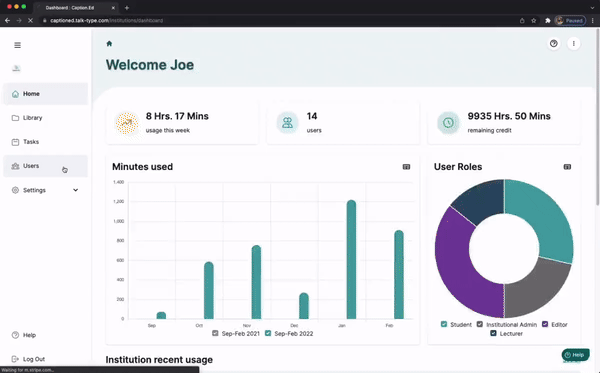Image resolution: width=600 pixels, height=373 pixels.
Task: Toggle the Editor legend checkbox
Action: (545, 324)
